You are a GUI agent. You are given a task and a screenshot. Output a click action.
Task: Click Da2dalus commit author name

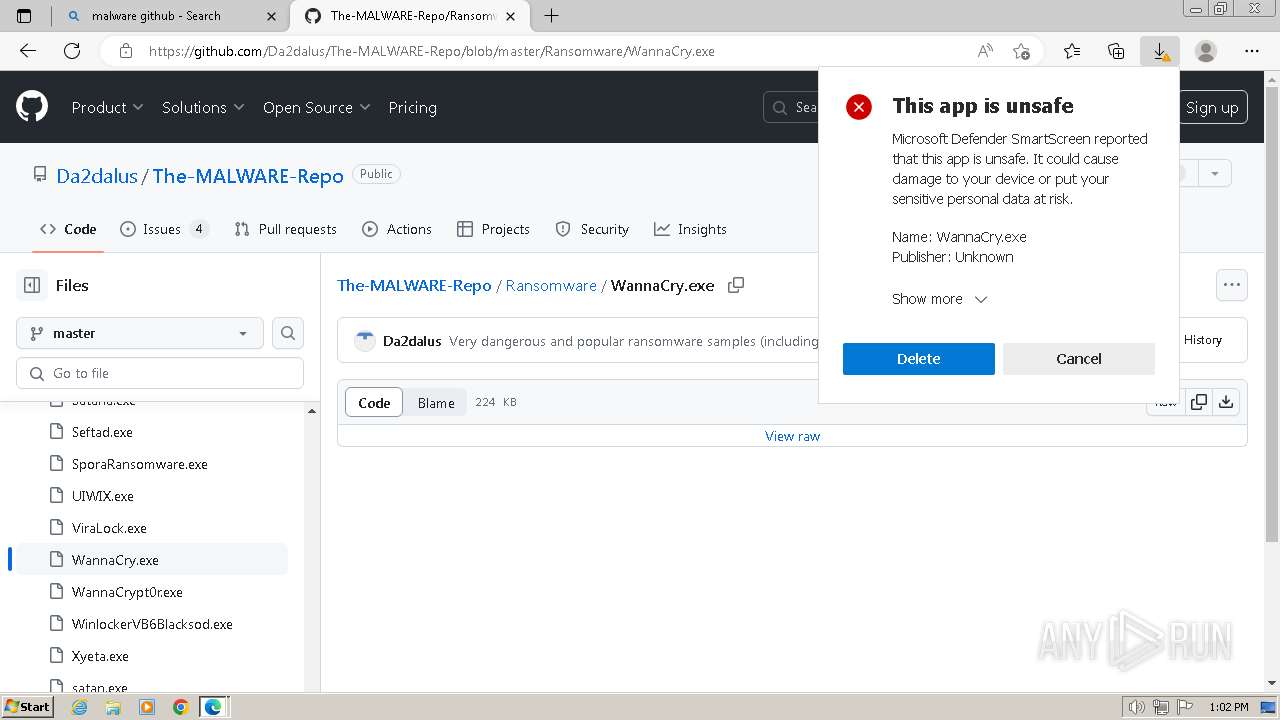(x=412, y=341)
